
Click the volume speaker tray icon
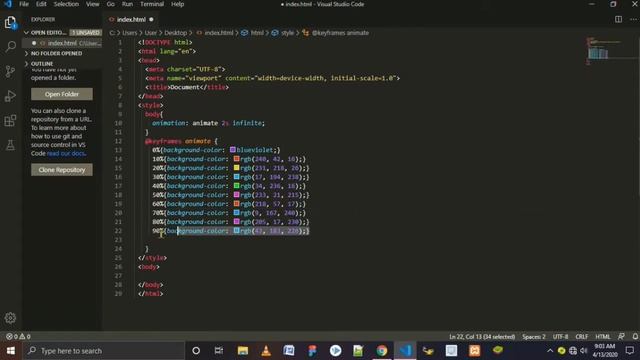[x=584, y=351]
